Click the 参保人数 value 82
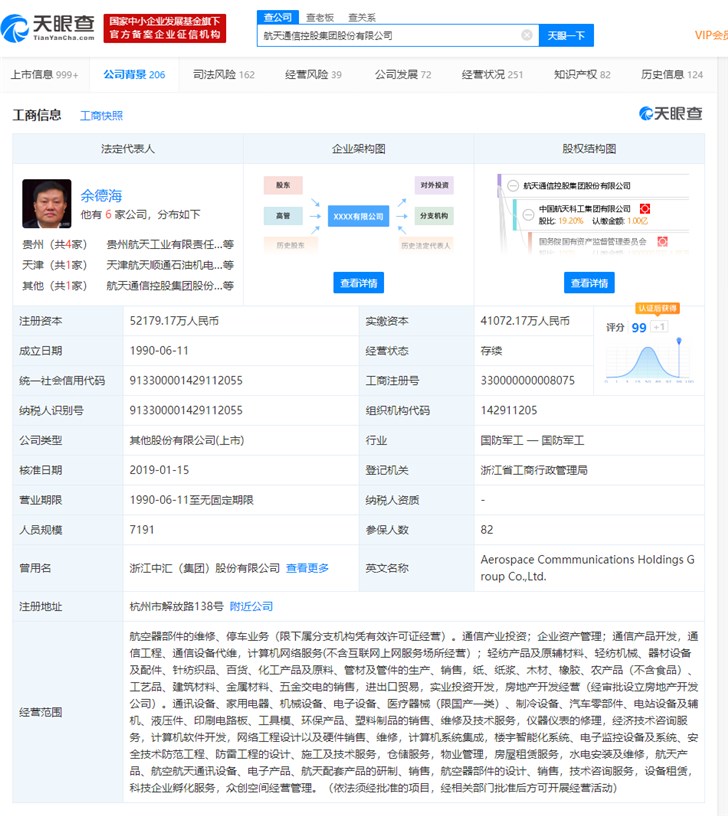Viewport: 728px width, 816px height. coord(487,529)
